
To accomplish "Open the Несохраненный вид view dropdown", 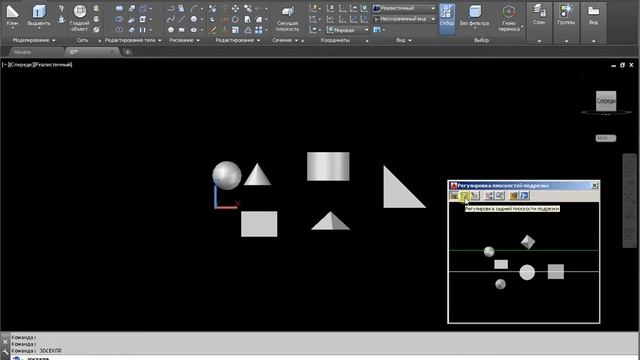I will (404, 19).
